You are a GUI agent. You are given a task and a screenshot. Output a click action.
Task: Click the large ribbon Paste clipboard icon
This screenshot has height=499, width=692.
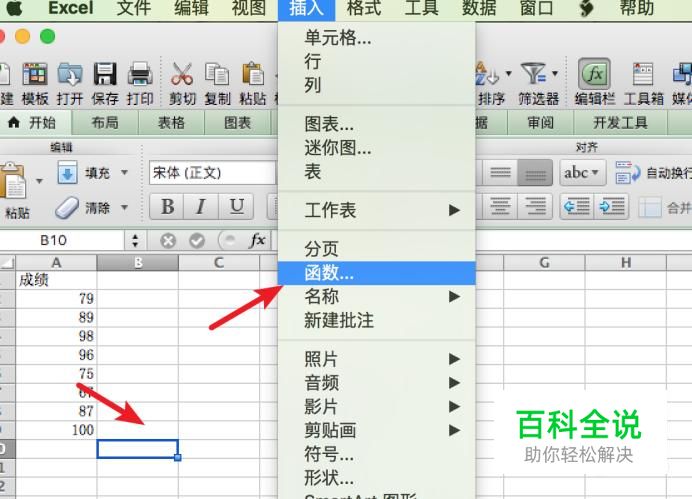tap(14, 180)
